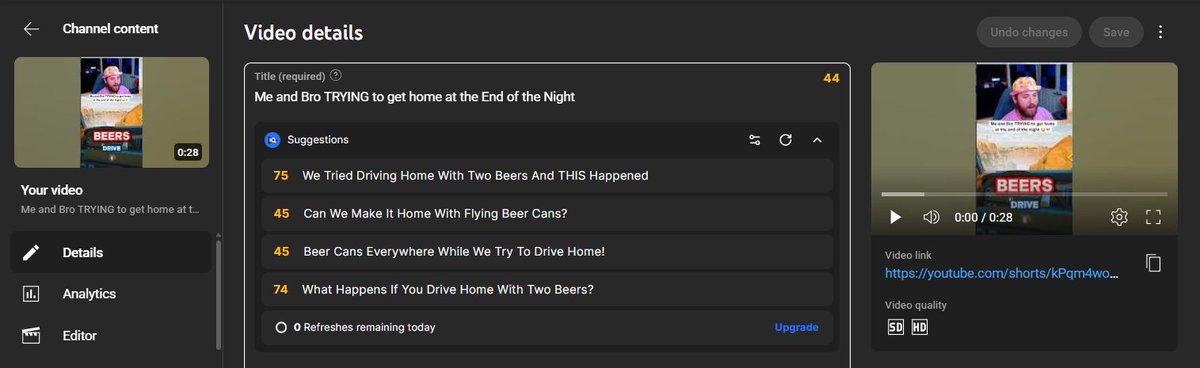The width and height of the screenshot is (1200, 368).
Task: Collapse the Suggestions panel chevron
Action: point(817,140)
